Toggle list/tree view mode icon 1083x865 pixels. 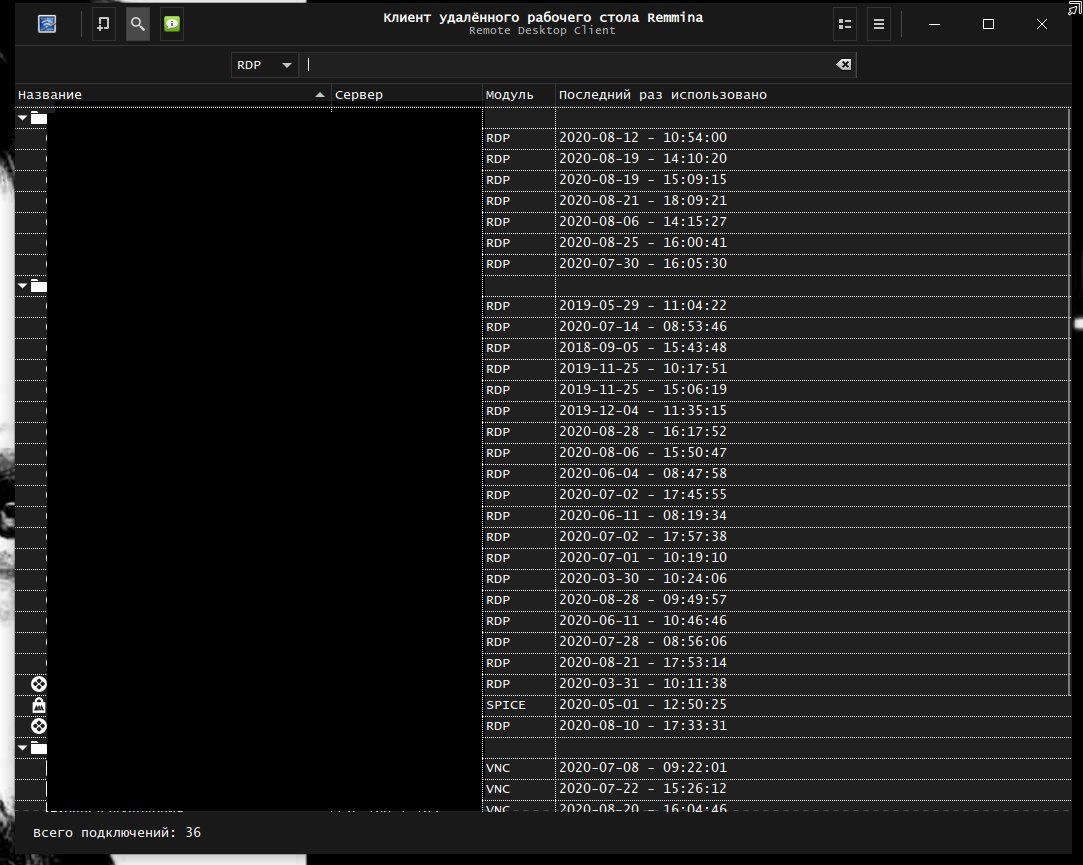(845, 24)
